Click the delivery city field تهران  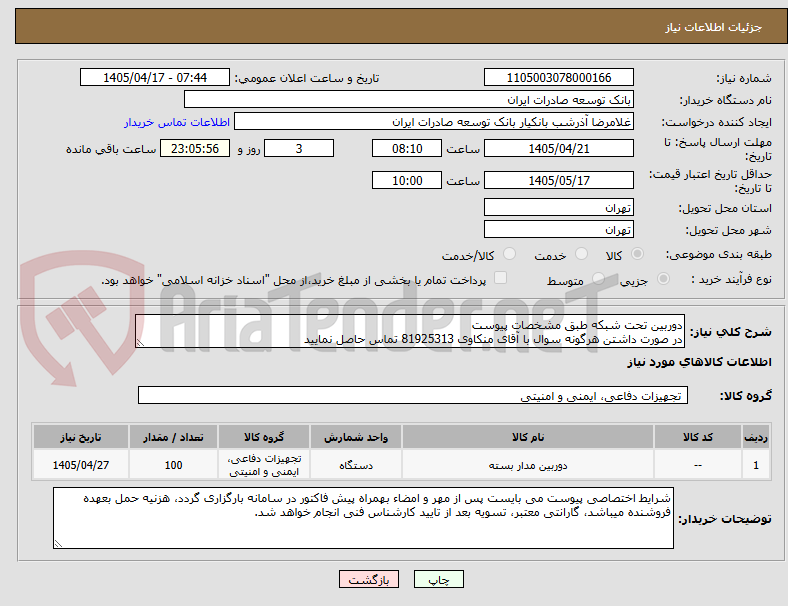click(558, 229)
